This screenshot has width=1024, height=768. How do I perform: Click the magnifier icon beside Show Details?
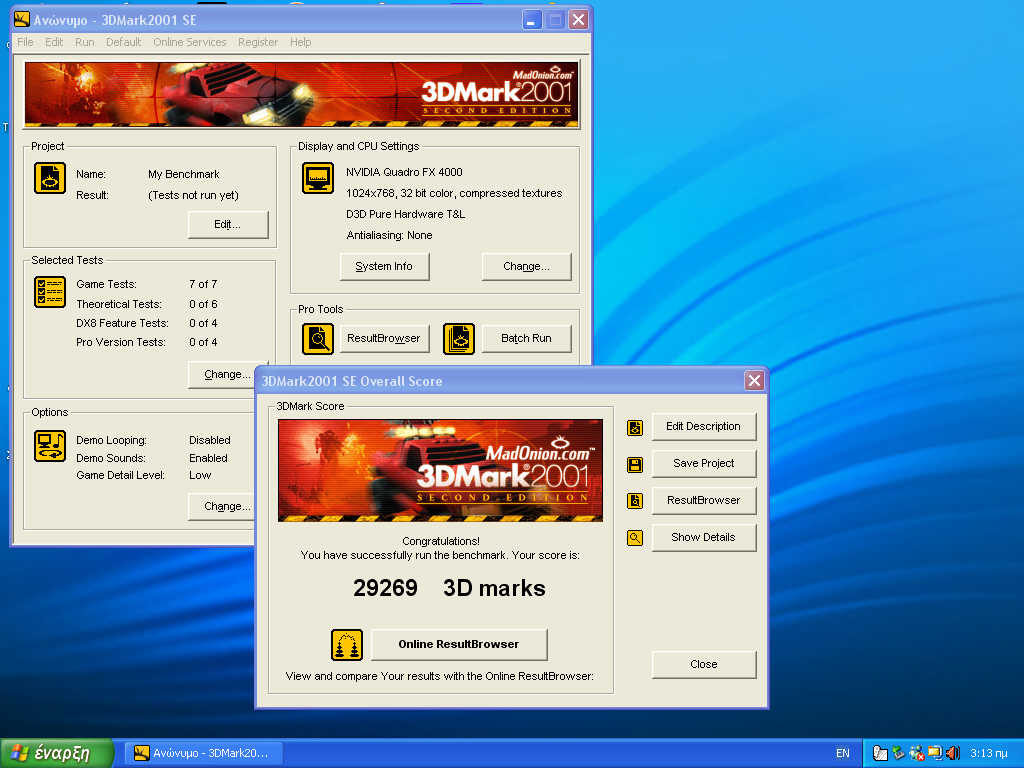tap(635, 538)
